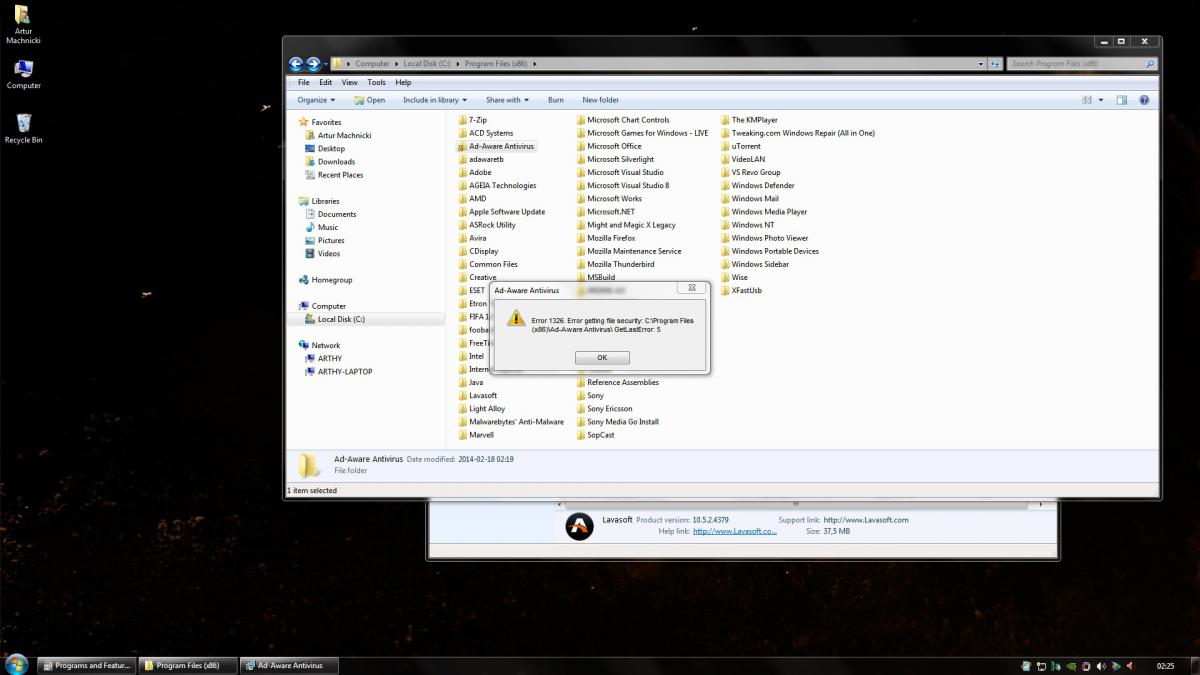Switch to Programs and Features taskbar button

click(x=85, y=665)
